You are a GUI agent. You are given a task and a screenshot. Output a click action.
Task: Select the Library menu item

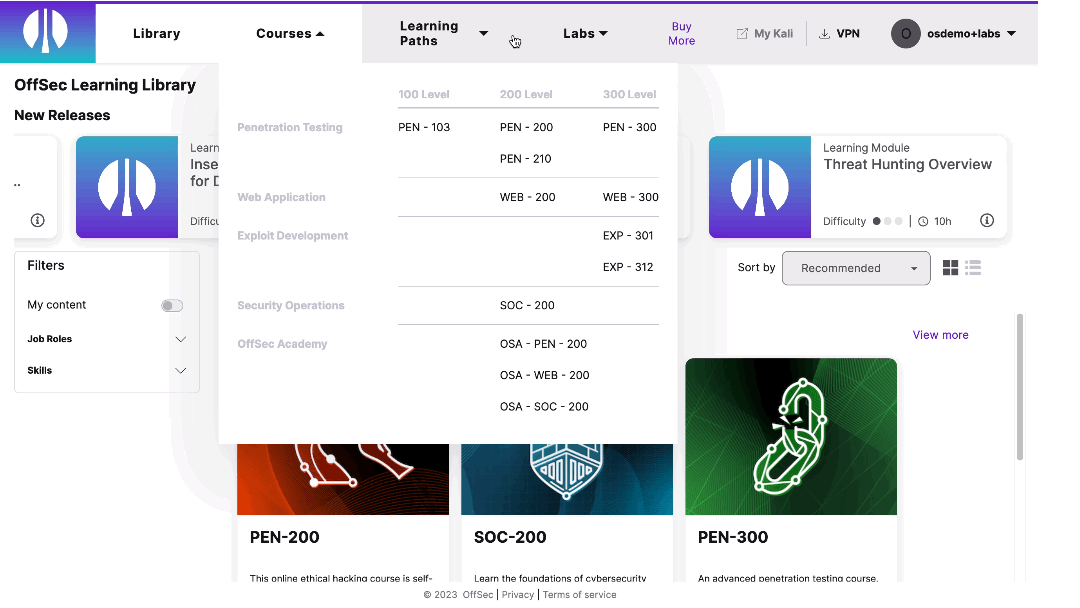[x=156, y=33]
